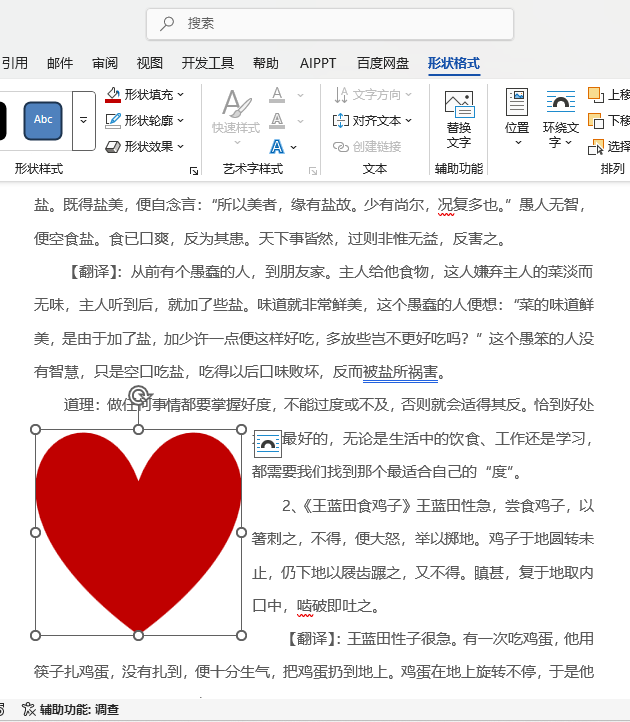Expand 形状填充 dropdown chevron
630x722 pixels.
(181, 94)
